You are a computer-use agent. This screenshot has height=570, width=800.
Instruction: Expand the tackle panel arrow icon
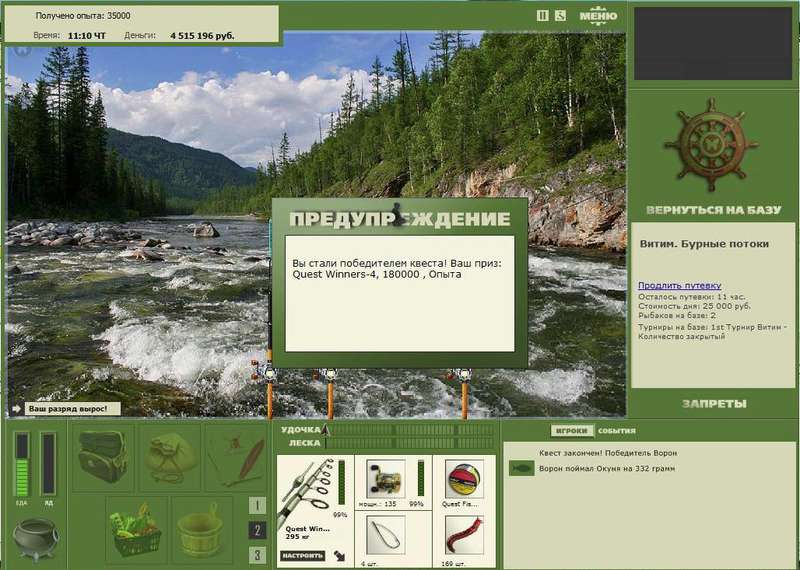339,555
